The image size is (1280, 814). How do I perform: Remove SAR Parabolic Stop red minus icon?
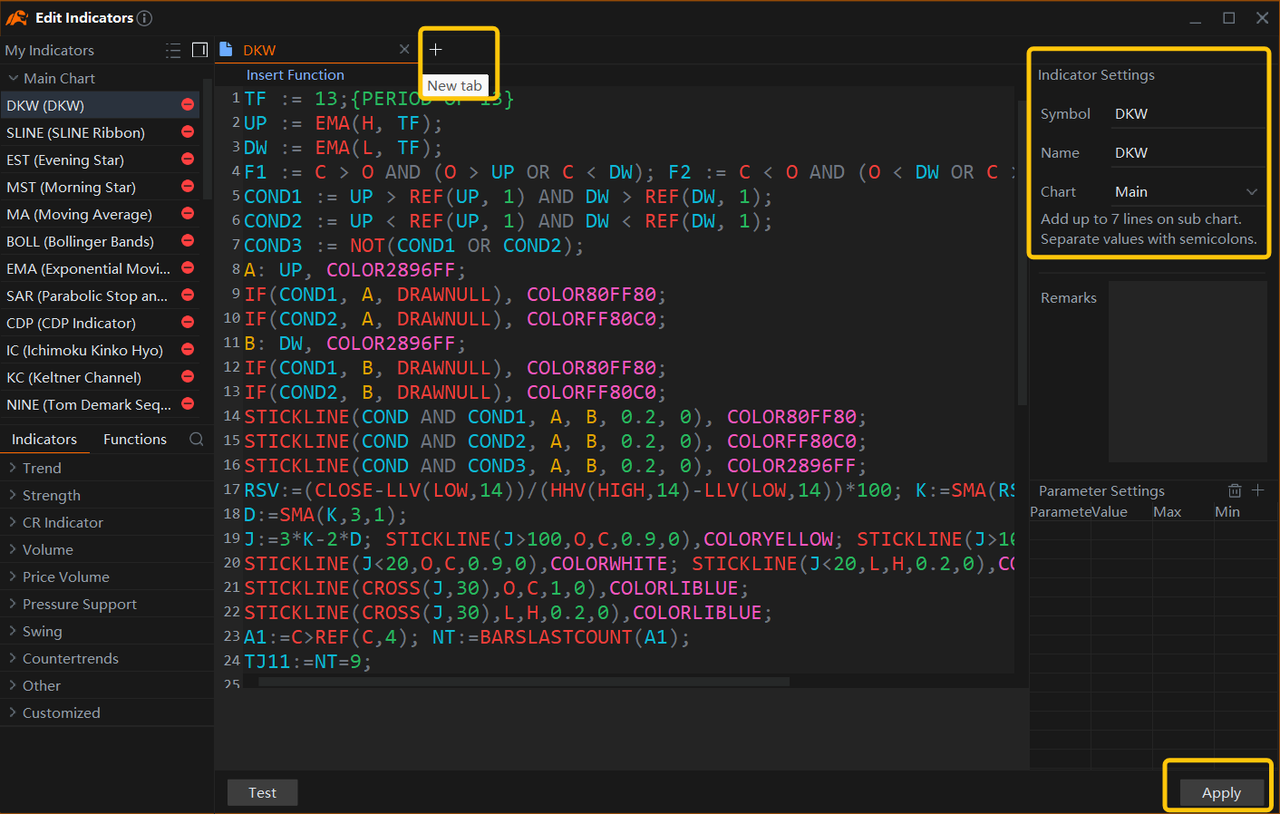click(187, 296)
